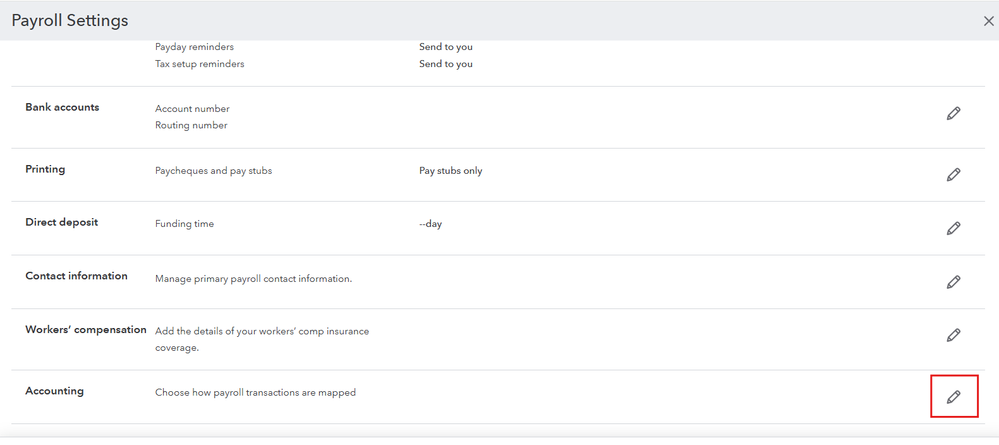The image size is (999, 445).
Task: Click the Accounting edit pencil
Action: 953,397
